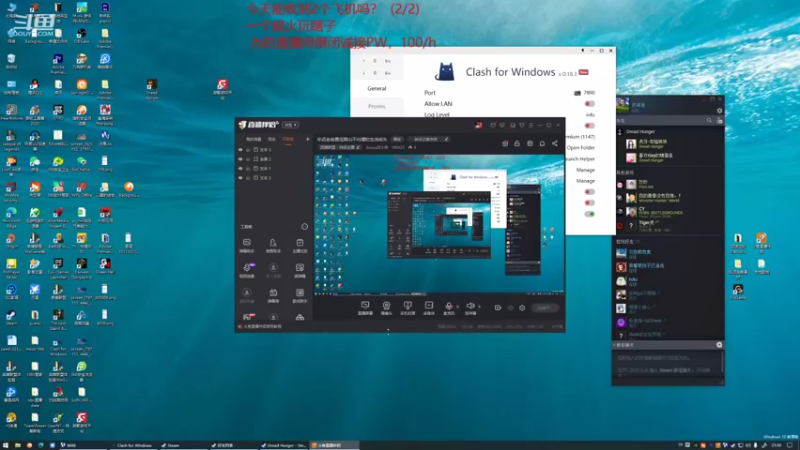Click the Steam friends search icon
This screenshot has height=450, width=800.
(x=709, y=120)
